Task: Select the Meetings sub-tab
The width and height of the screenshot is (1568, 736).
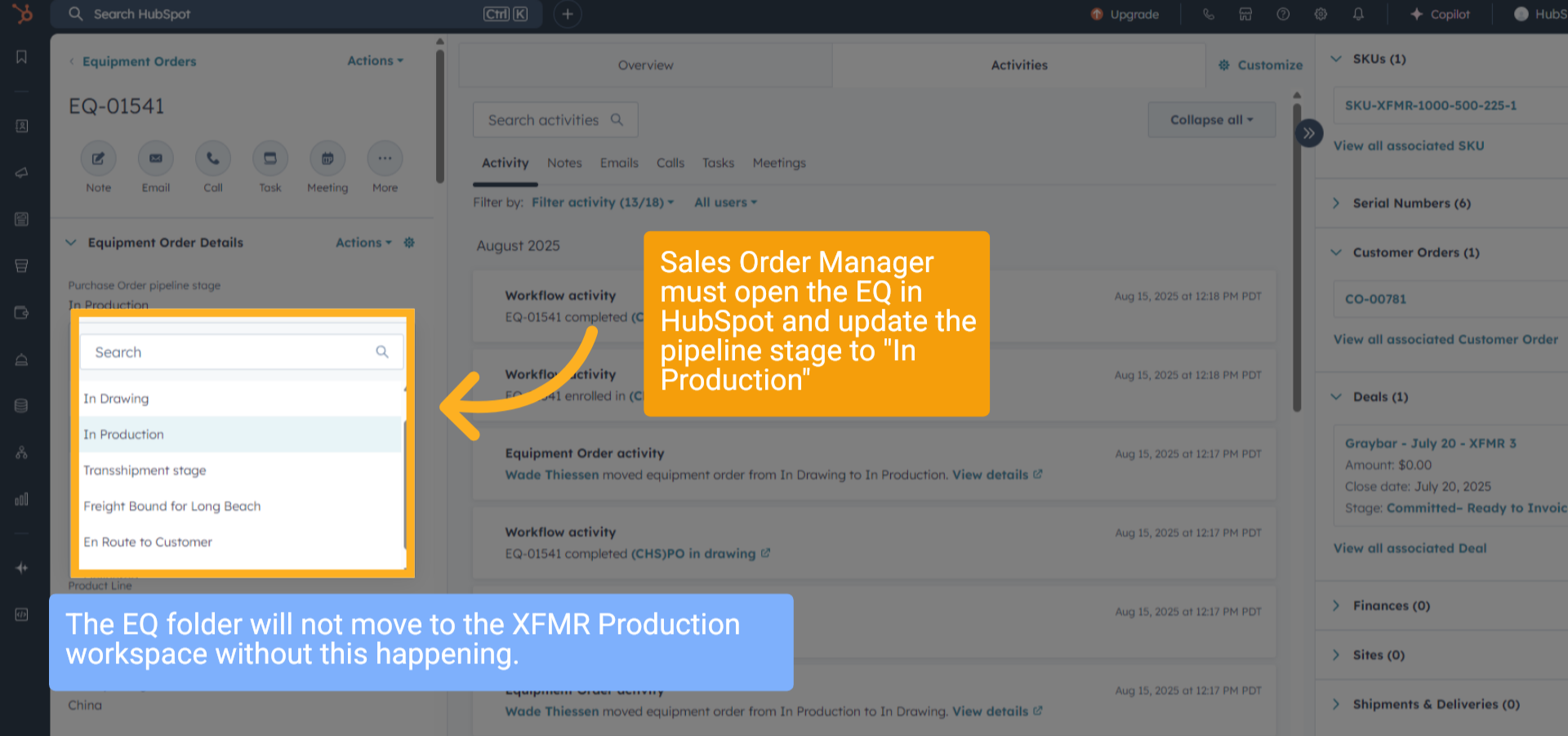Action: click(779, 163)
